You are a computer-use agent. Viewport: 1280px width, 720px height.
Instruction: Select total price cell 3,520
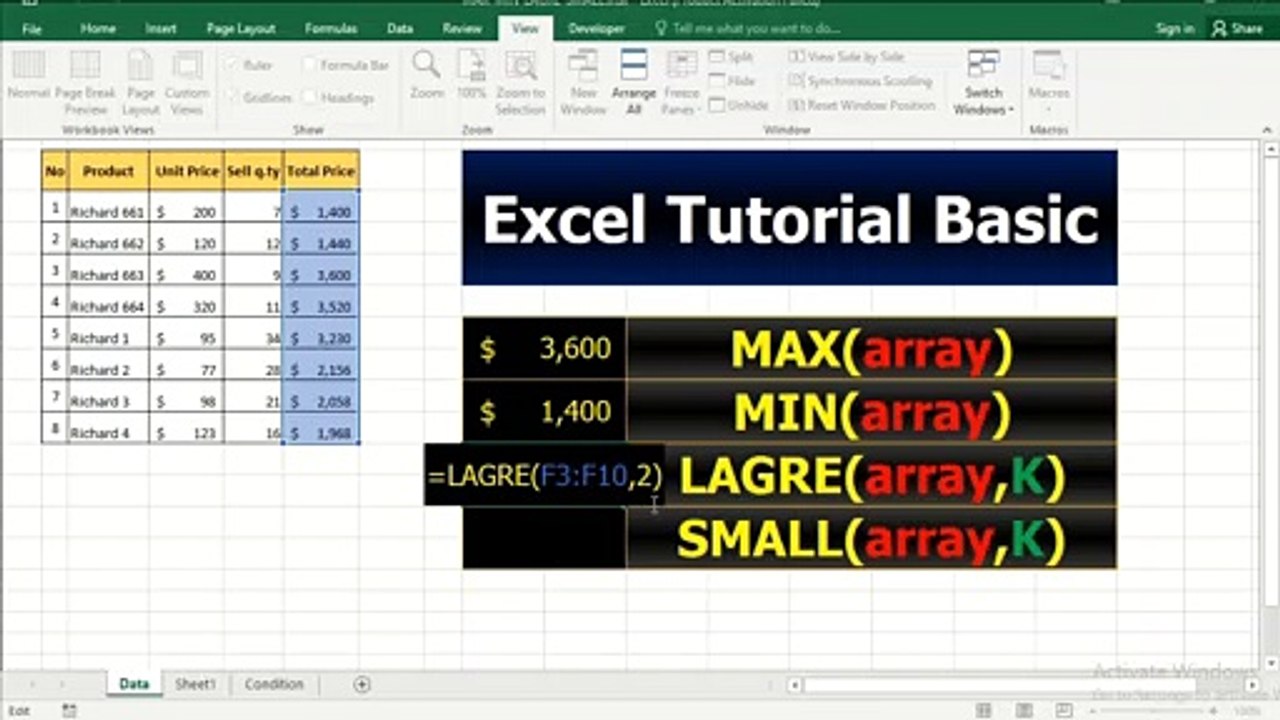point(321,304)
